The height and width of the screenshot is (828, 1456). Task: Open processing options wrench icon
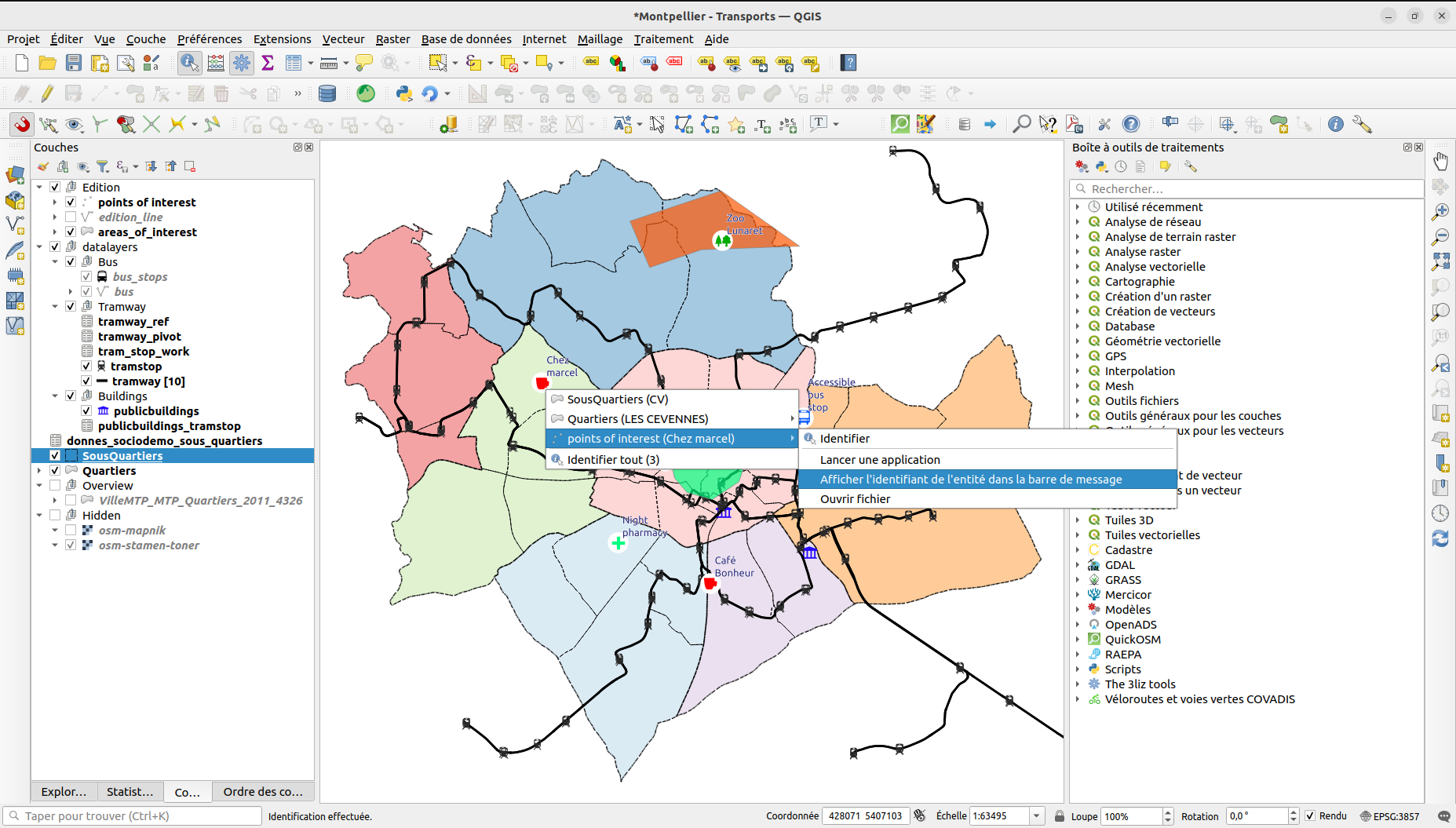tap(1191, 166)
